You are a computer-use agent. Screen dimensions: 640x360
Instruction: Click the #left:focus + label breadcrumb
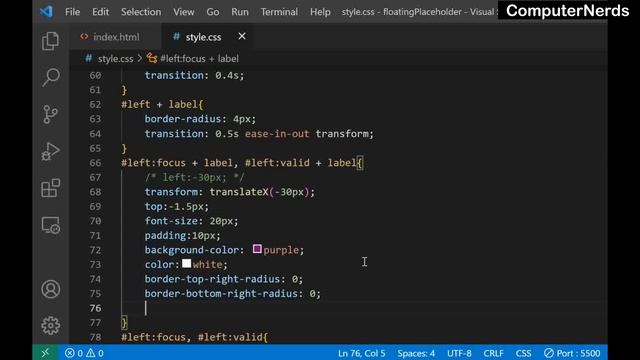pos(199,59)
